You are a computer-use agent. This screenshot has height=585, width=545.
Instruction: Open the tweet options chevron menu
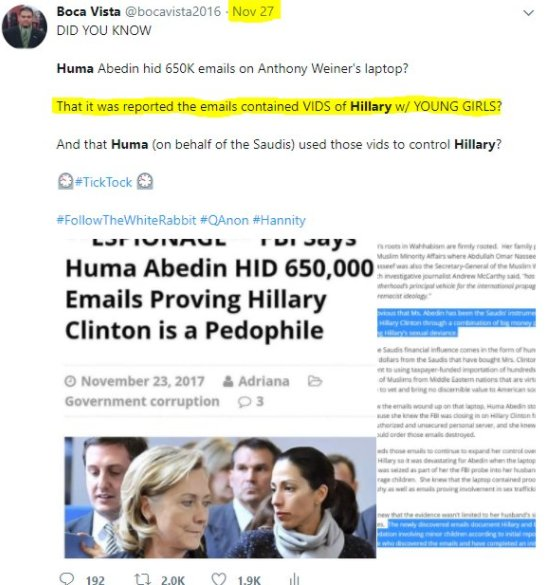[528, 13]
